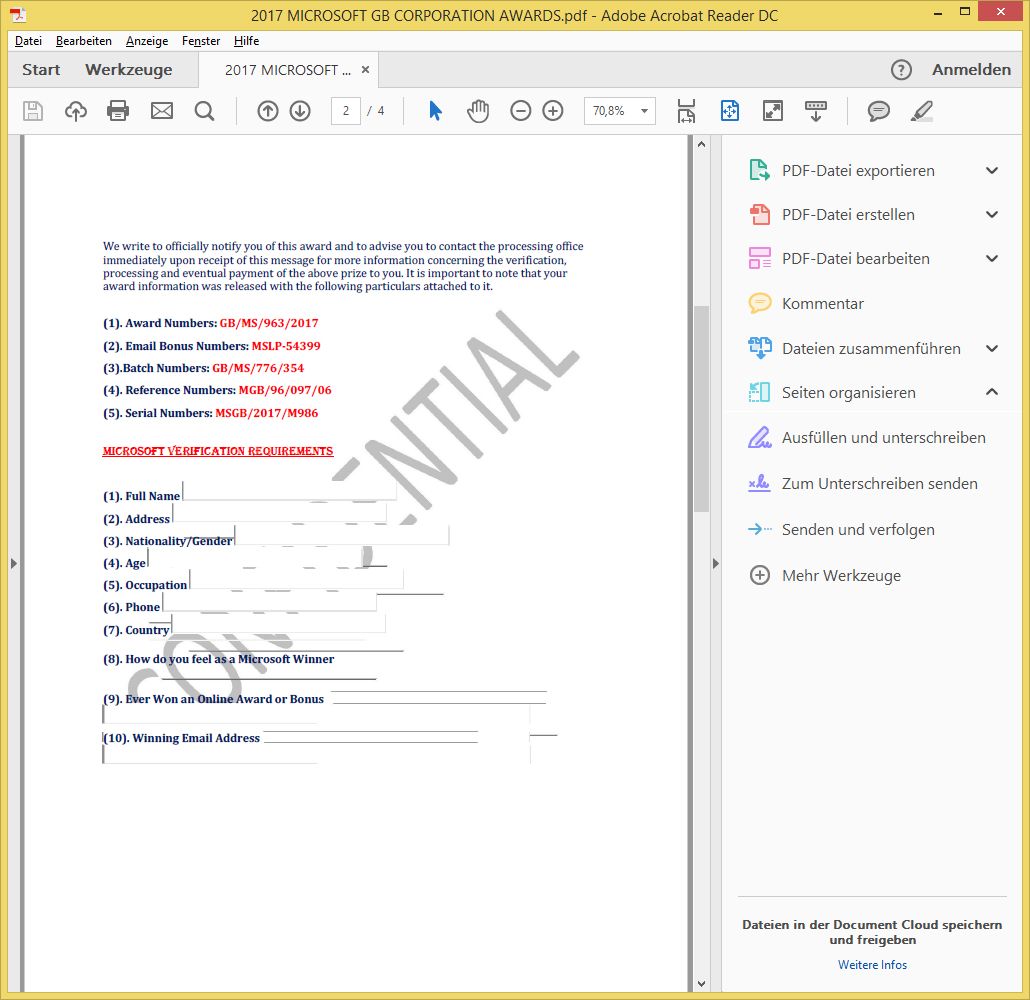1030x1000 pixels.
Task: Click Zum Unterschreiben senden icon
Action: (759, 484)
